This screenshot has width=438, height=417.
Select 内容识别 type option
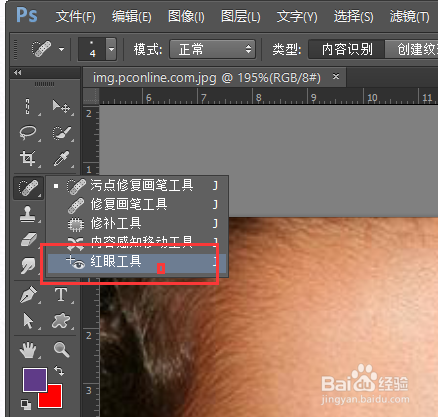pos(347,49)
